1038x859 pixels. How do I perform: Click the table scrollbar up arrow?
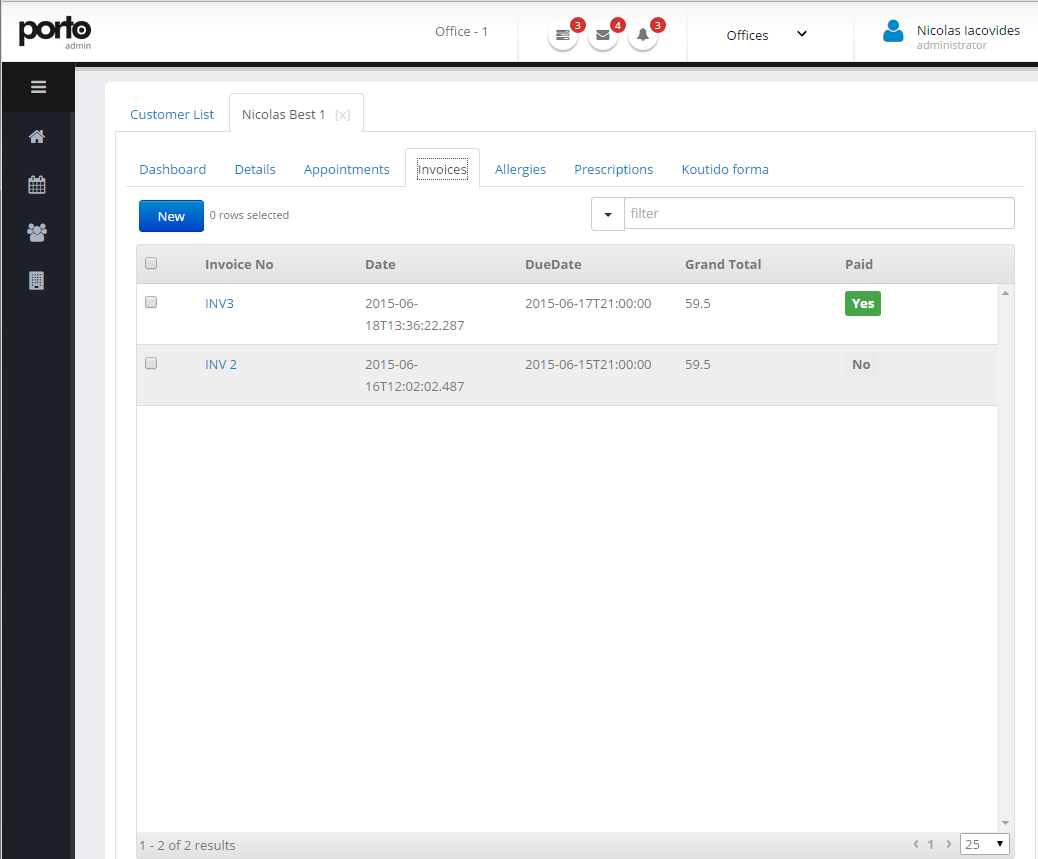(1005, 293)
